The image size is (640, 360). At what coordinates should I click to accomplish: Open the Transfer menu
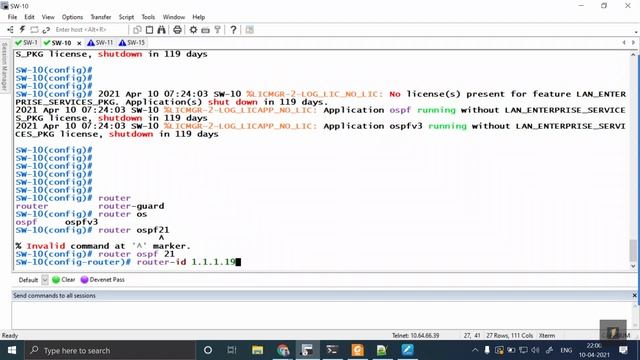coord(101,17)
